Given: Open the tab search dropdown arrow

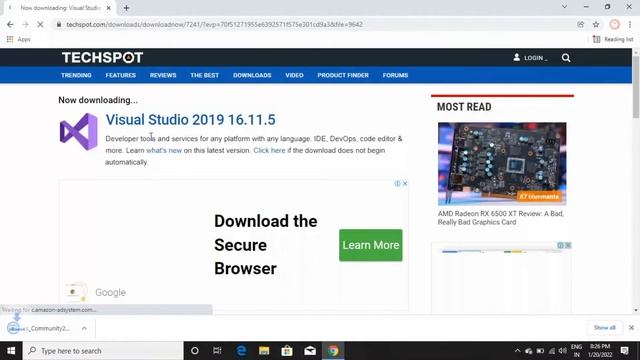Looking at the screenshot, I should (x=564, y=7).
